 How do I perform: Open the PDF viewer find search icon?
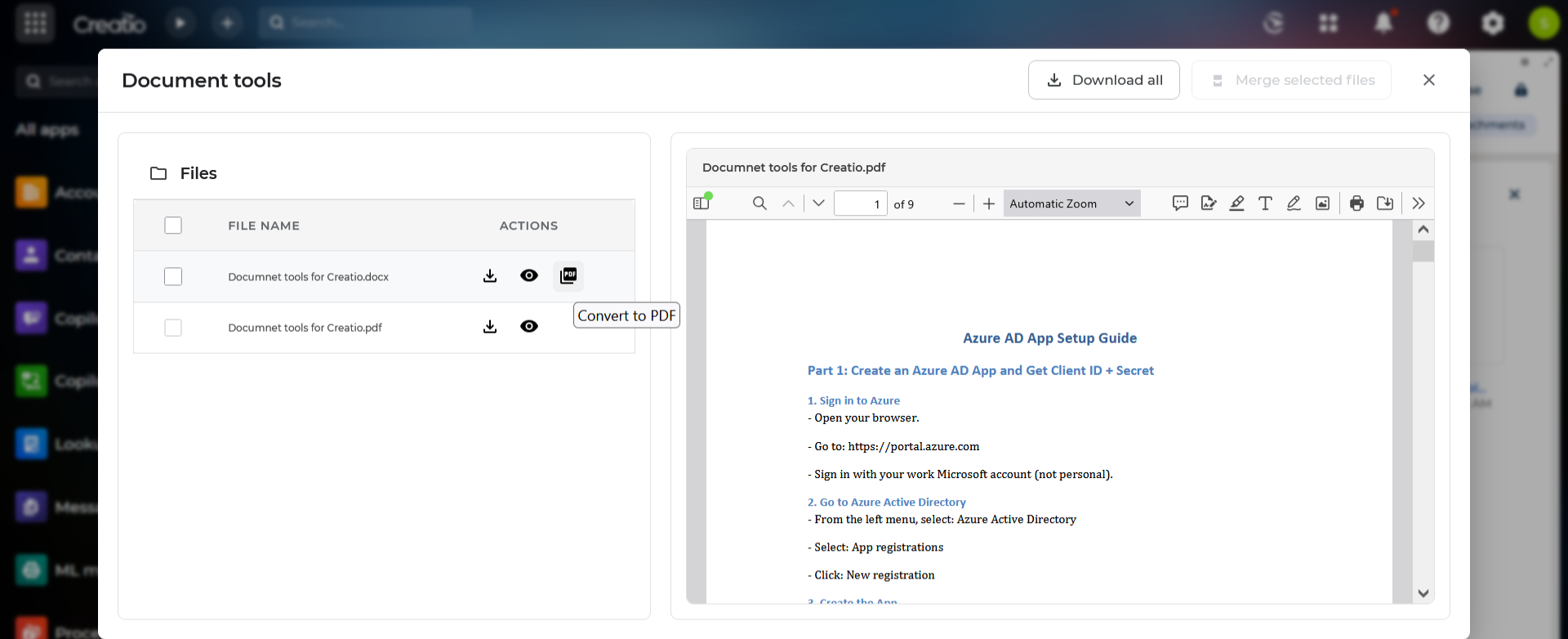[759, 203]
